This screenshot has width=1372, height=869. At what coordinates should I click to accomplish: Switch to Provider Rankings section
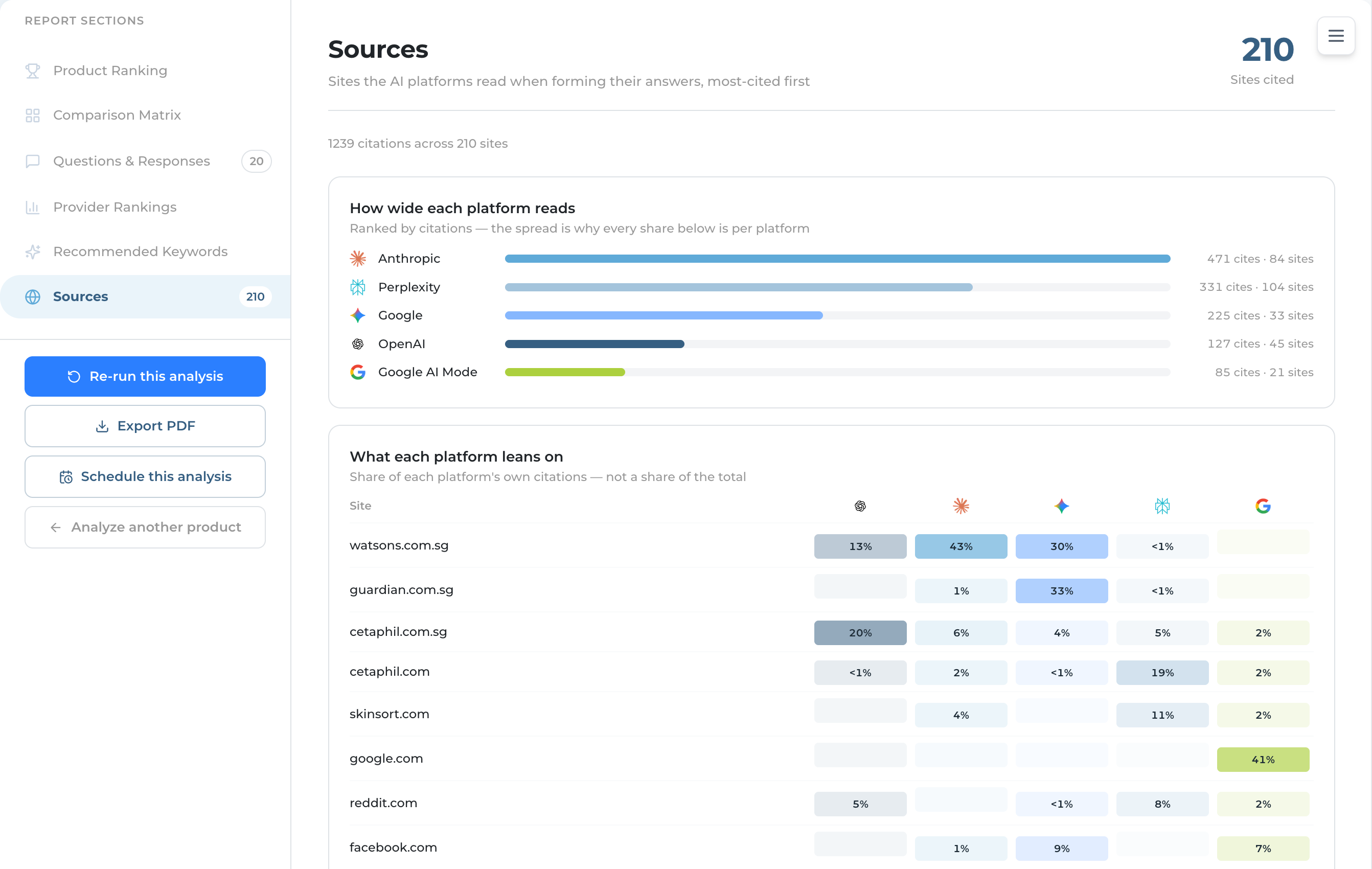pos(145,207)
